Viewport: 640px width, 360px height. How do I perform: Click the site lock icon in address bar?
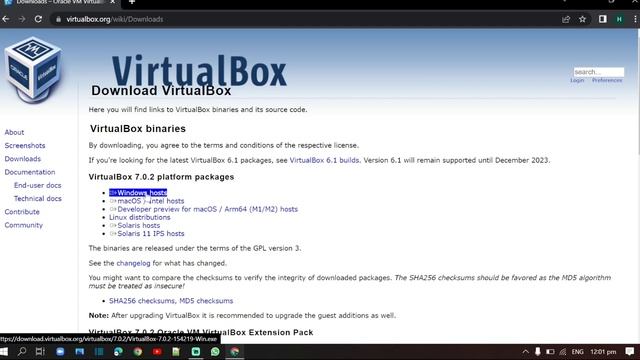tap(58, 19)
